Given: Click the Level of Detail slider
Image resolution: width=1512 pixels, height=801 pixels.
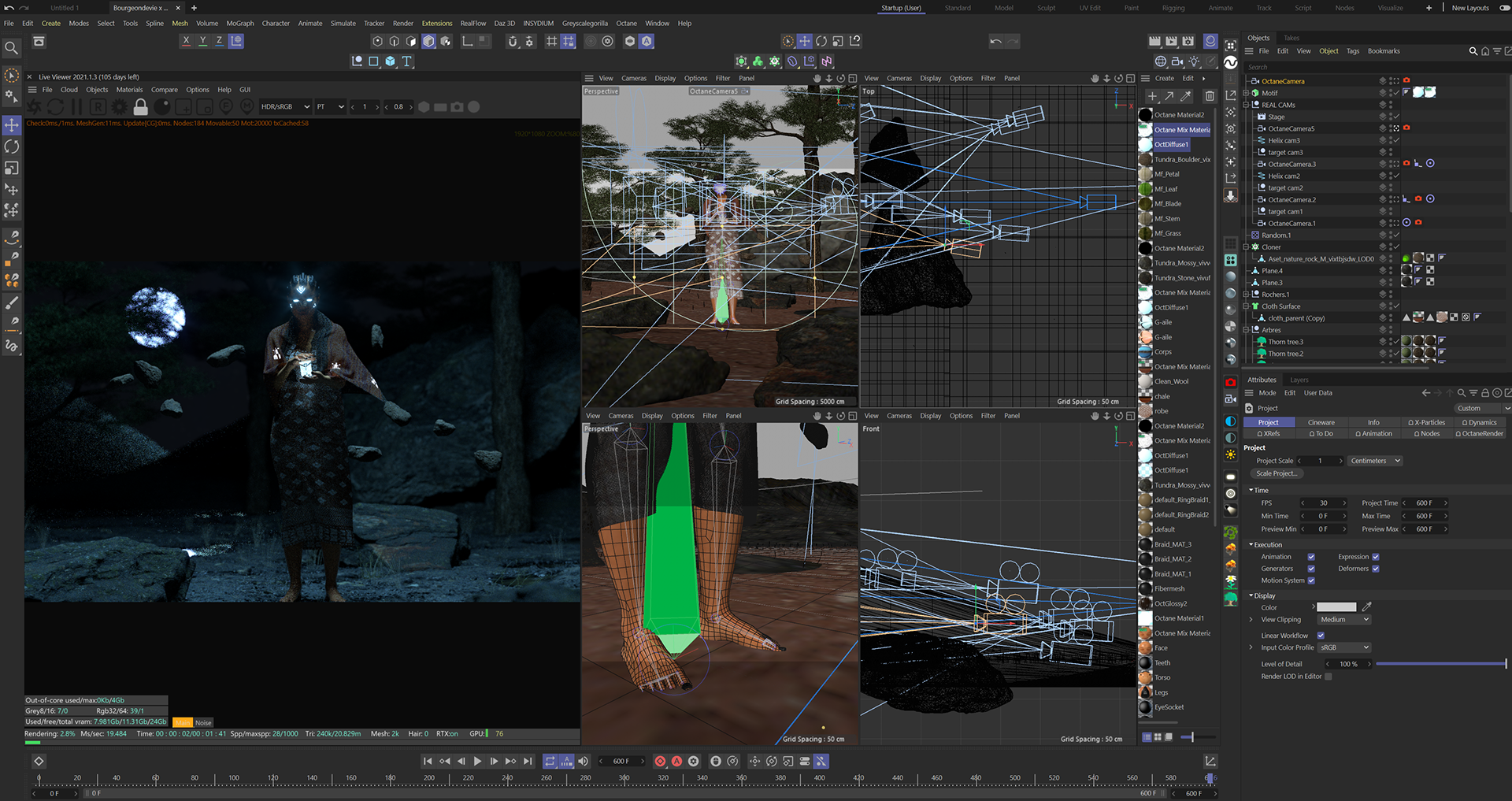Looking at the screenshot, I should point(1440,664).
